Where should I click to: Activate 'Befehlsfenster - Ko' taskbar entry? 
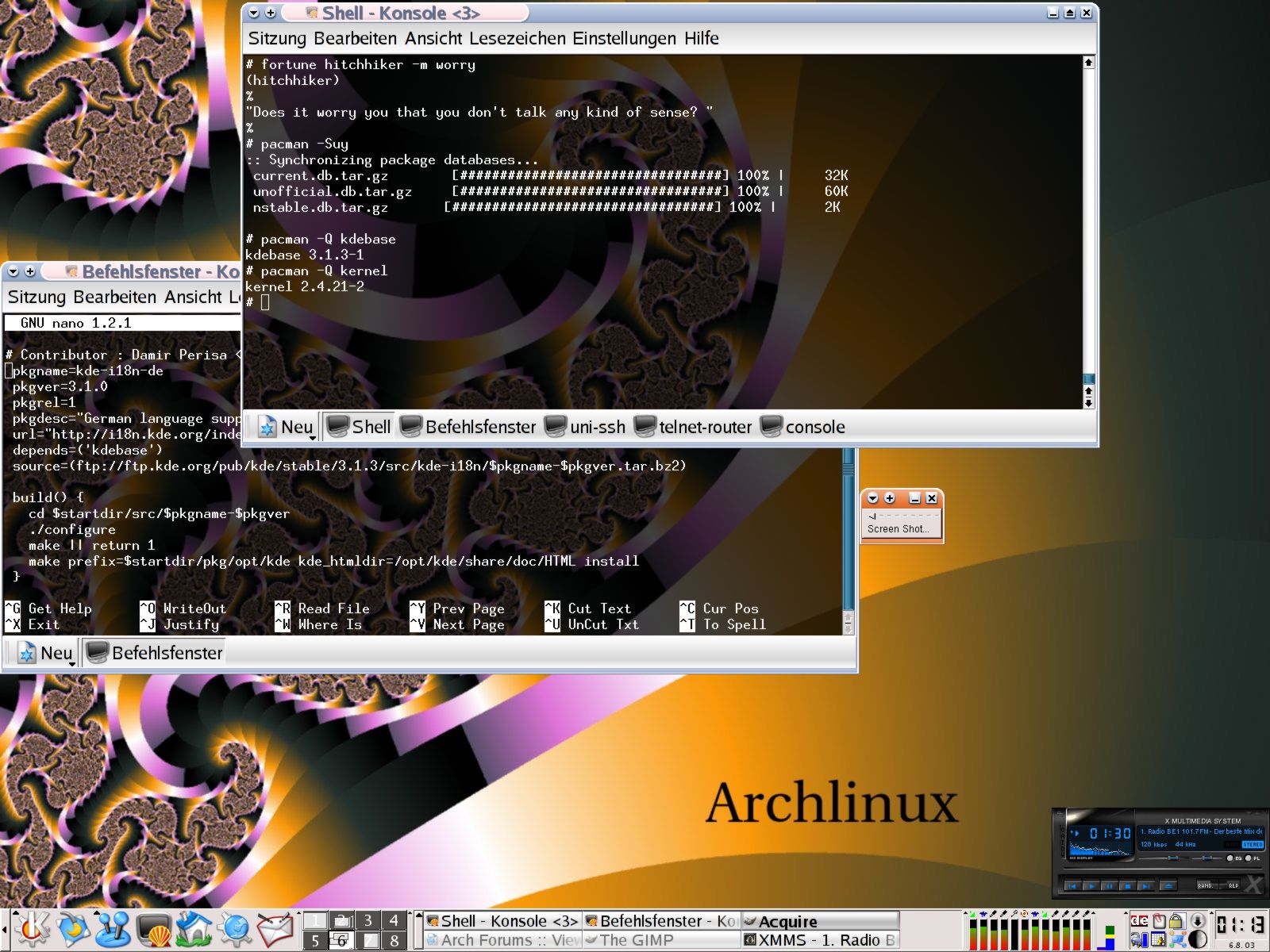661,920
